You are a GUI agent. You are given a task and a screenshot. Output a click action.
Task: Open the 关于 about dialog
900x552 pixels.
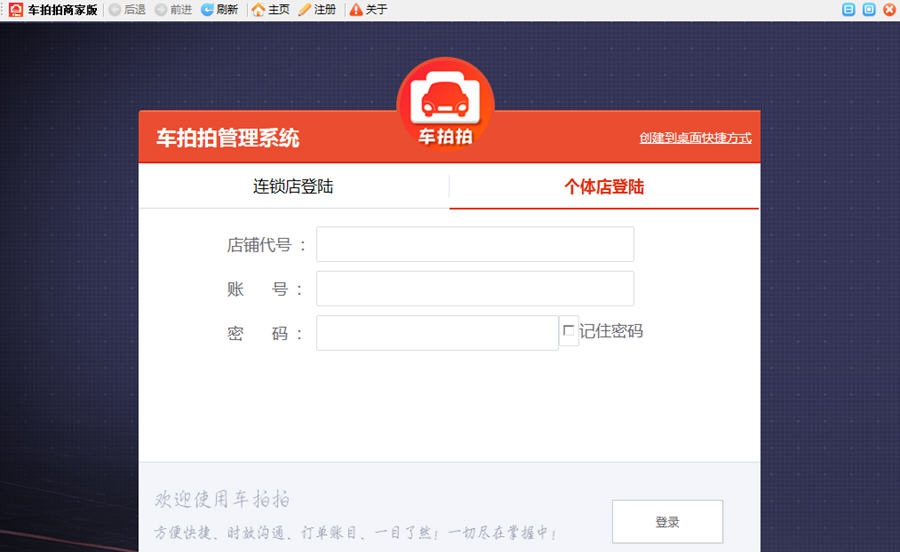coord(369,9)
